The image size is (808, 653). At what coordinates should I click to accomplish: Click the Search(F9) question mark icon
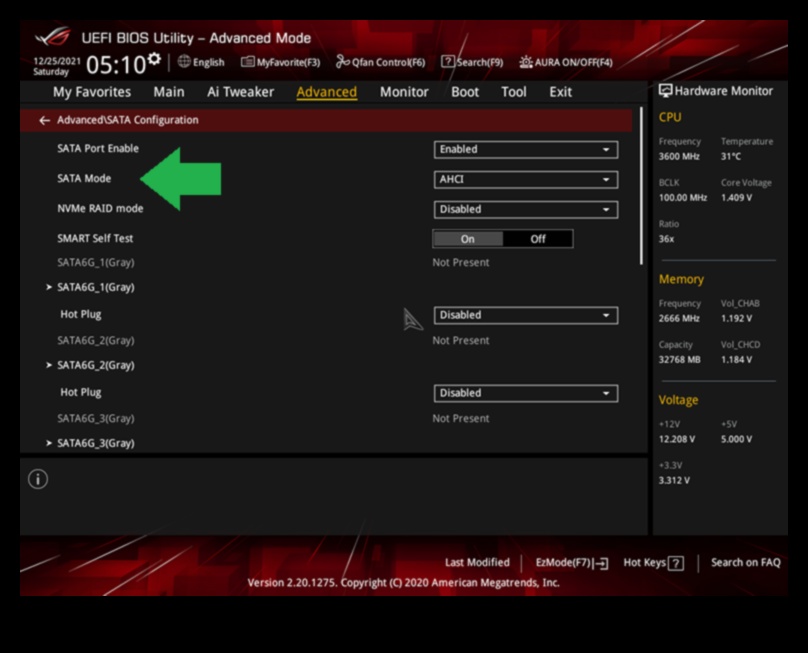448,62
